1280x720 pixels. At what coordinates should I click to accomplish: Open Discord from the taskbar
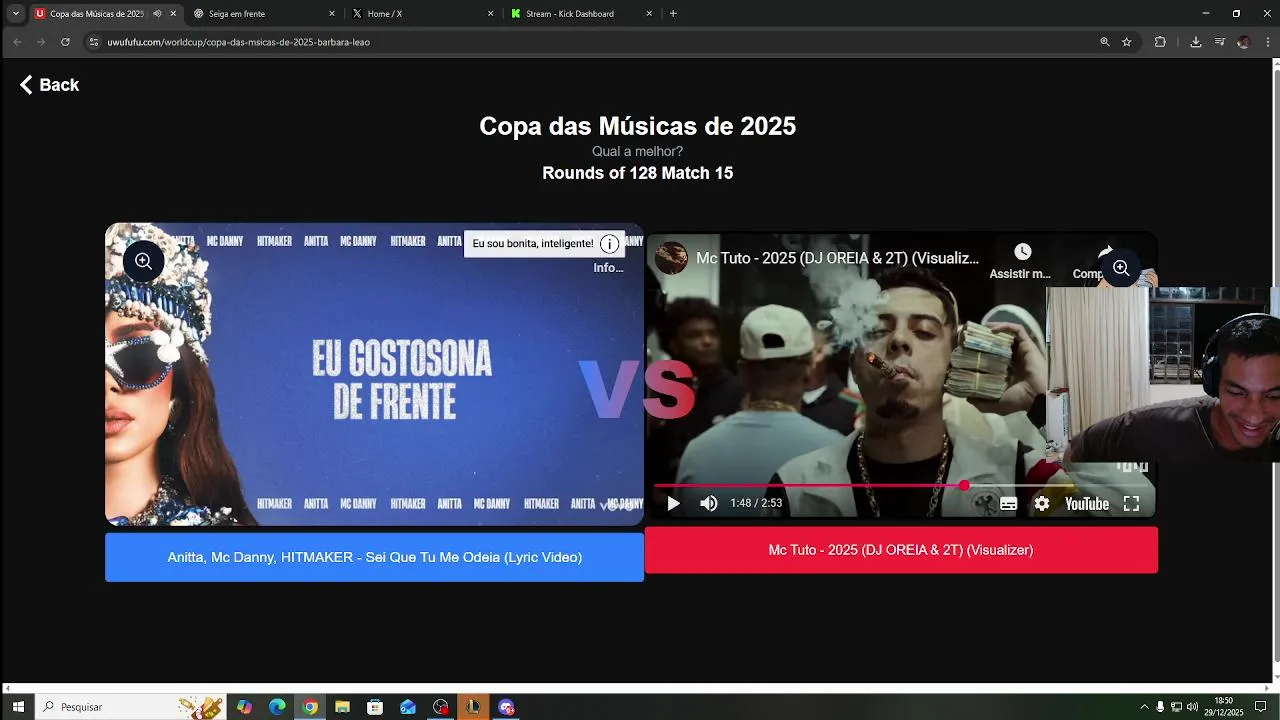(506, 707)
